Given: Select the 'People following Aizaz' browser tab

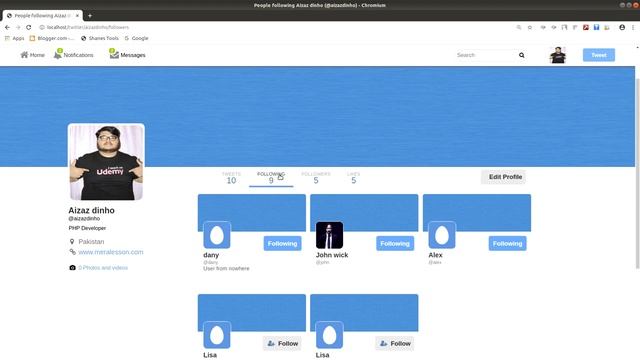Looking at the screenshot, I should coord(42,16).
